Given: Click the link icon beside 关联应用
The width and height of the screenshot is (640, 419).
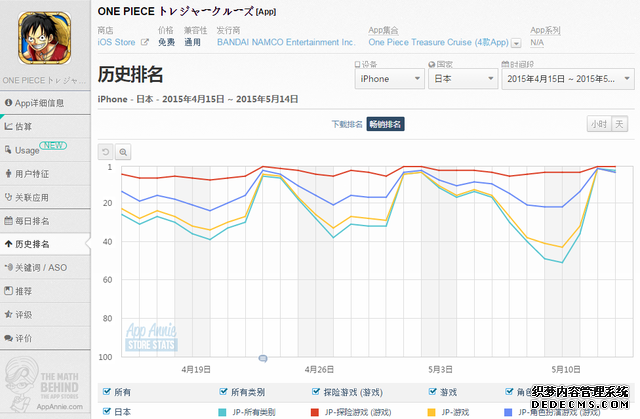Looking at the screenshot, I should 8,197.
